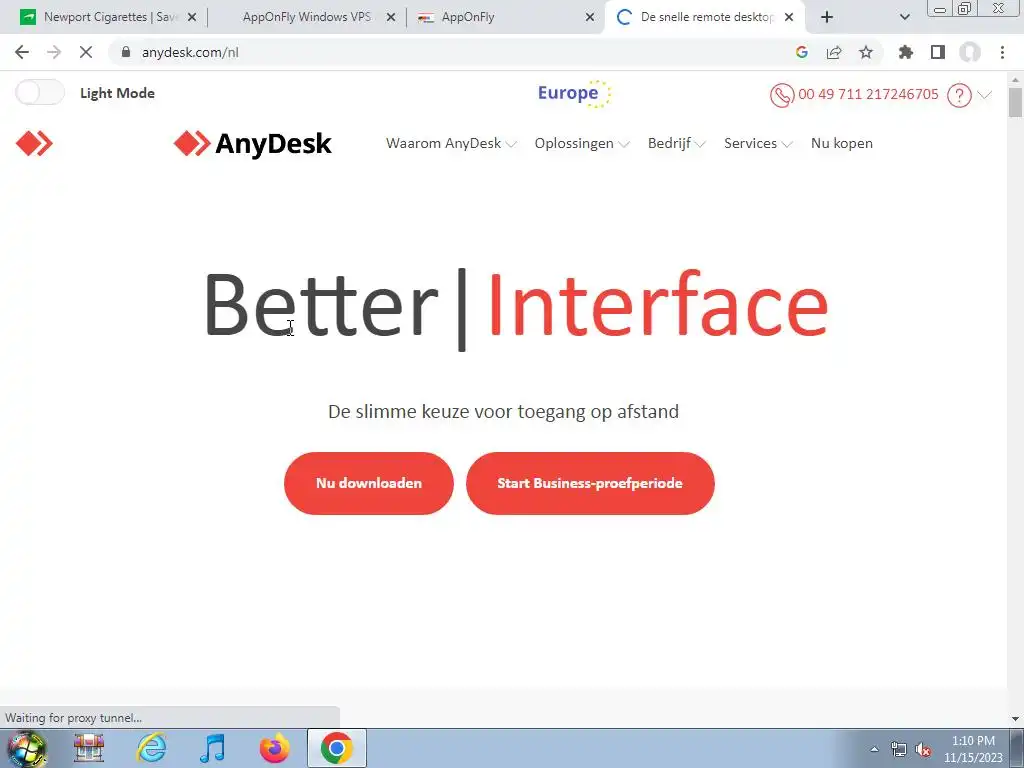Viewport: 1024px width, 768px height.
Task: Open the Extensions puzzle icon
Action: coord(906,52)
